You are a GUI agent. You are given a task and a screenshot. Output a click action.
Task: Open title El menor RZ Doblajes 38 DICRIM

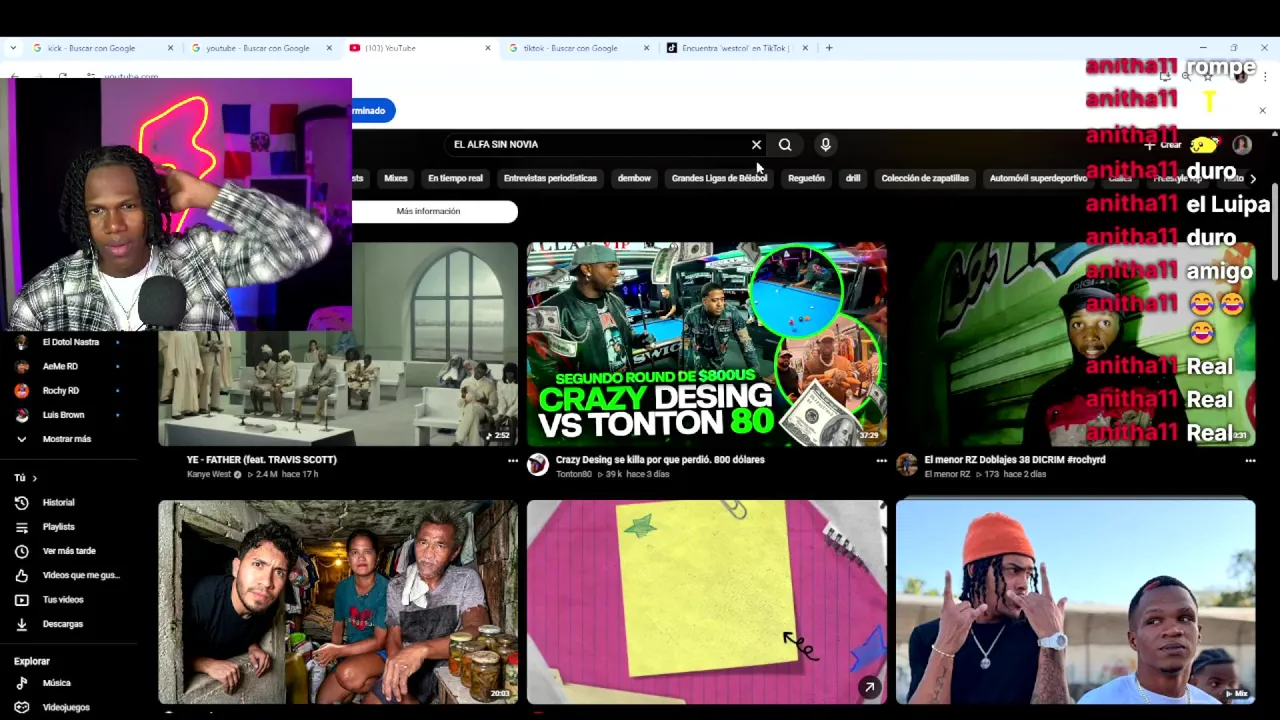click(x=1014, y=460)
